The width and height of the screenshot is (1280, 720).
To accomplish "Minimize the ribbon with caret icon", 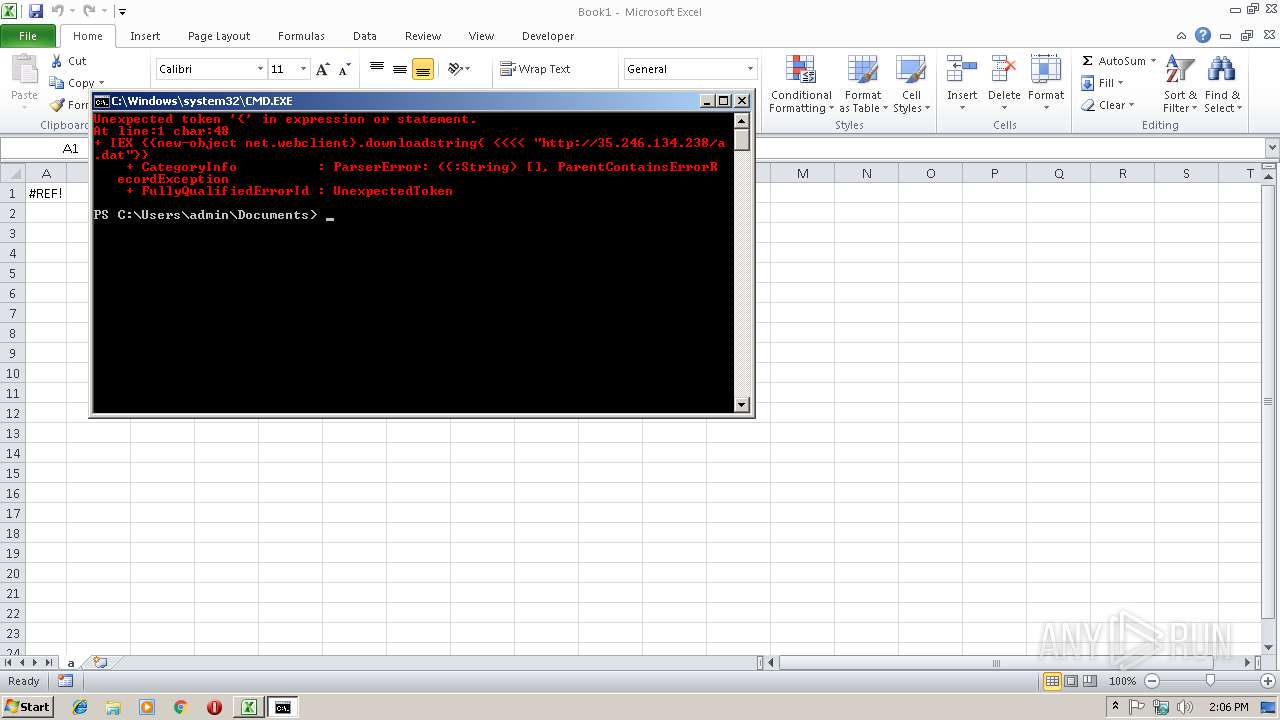I will click(1183, 36).
